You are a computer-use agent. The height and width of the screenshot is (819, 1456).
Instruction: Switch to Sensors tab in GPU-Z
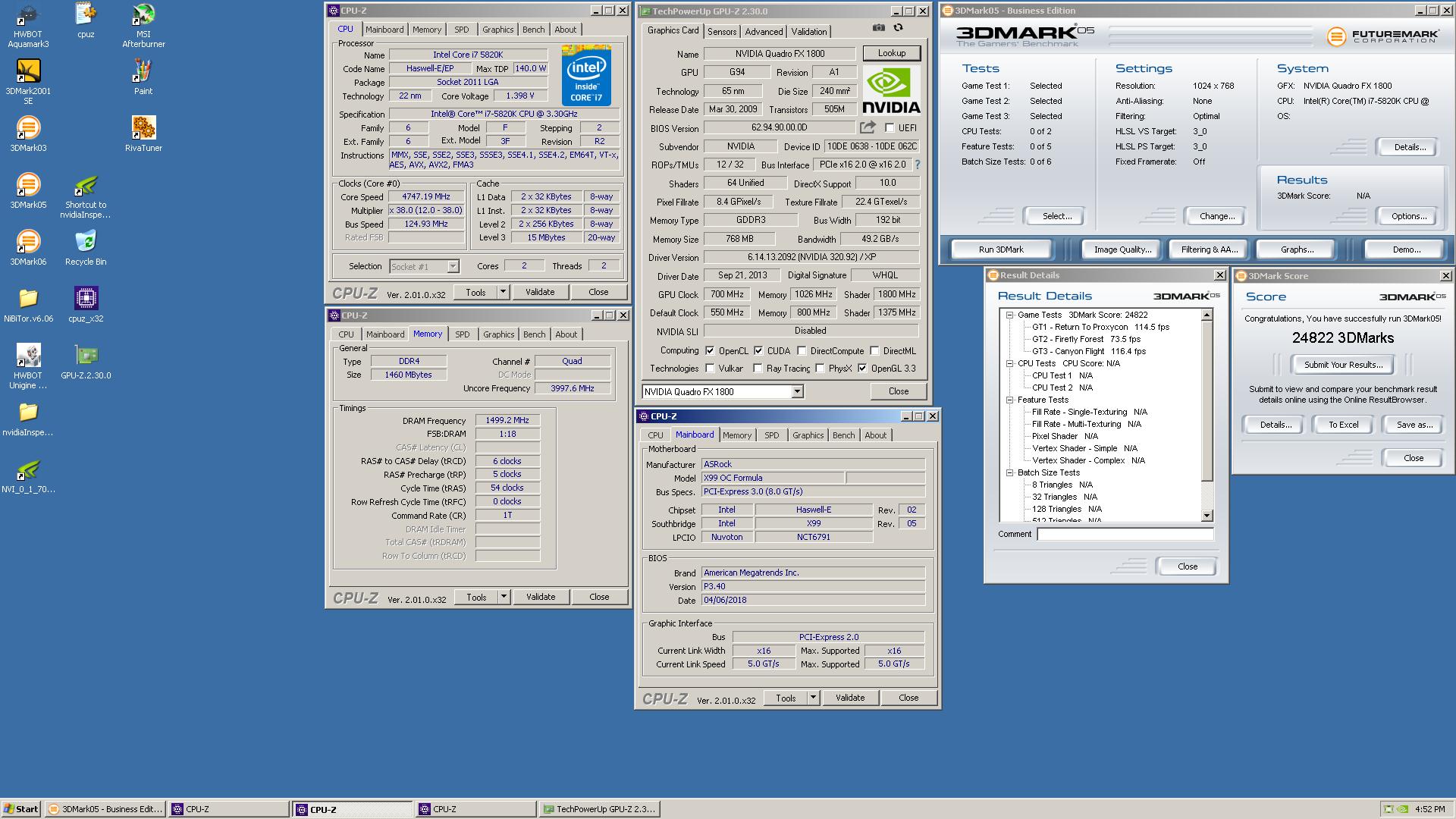722,32
